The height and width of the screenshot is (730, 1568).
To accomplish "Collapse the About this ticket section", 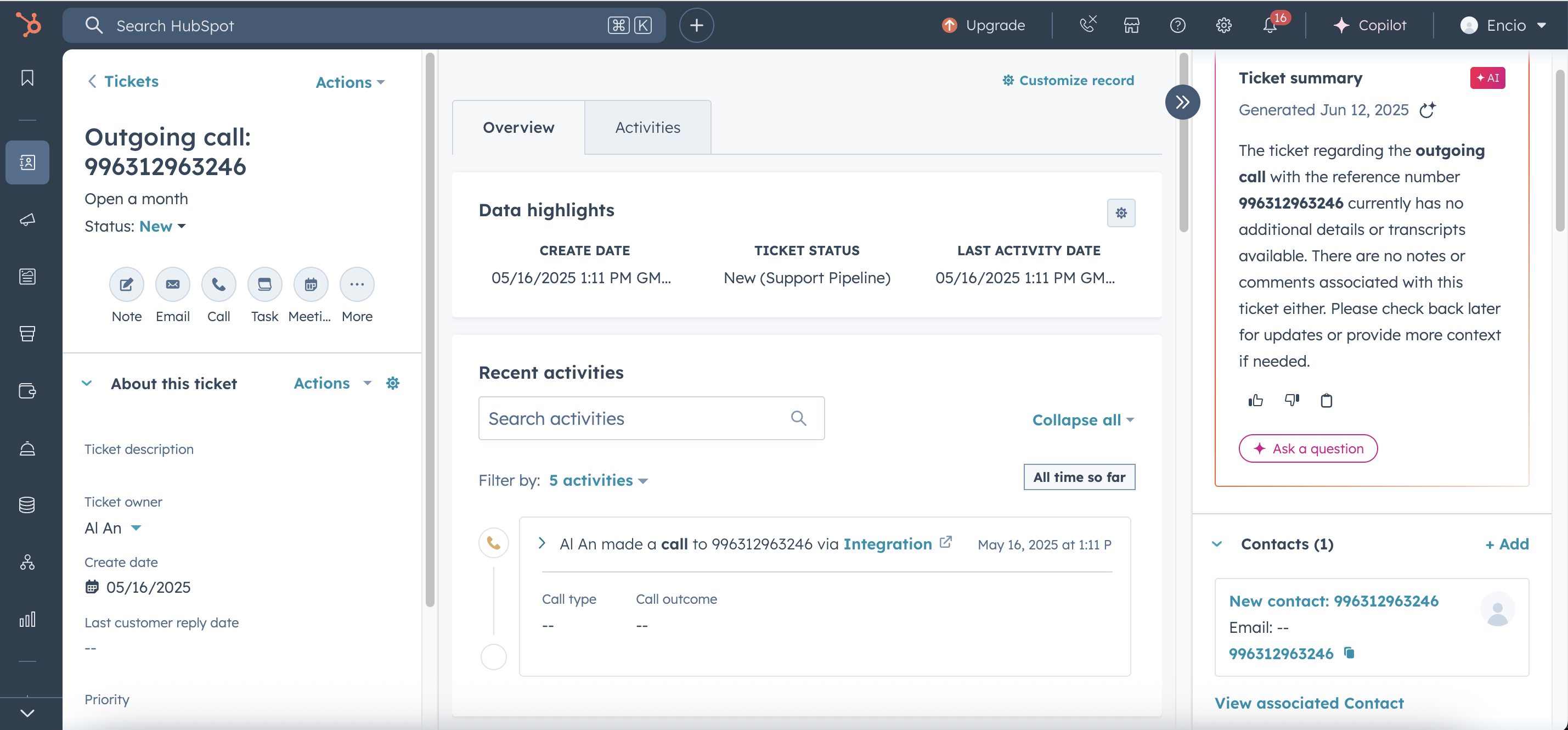I will coord(87,384).
